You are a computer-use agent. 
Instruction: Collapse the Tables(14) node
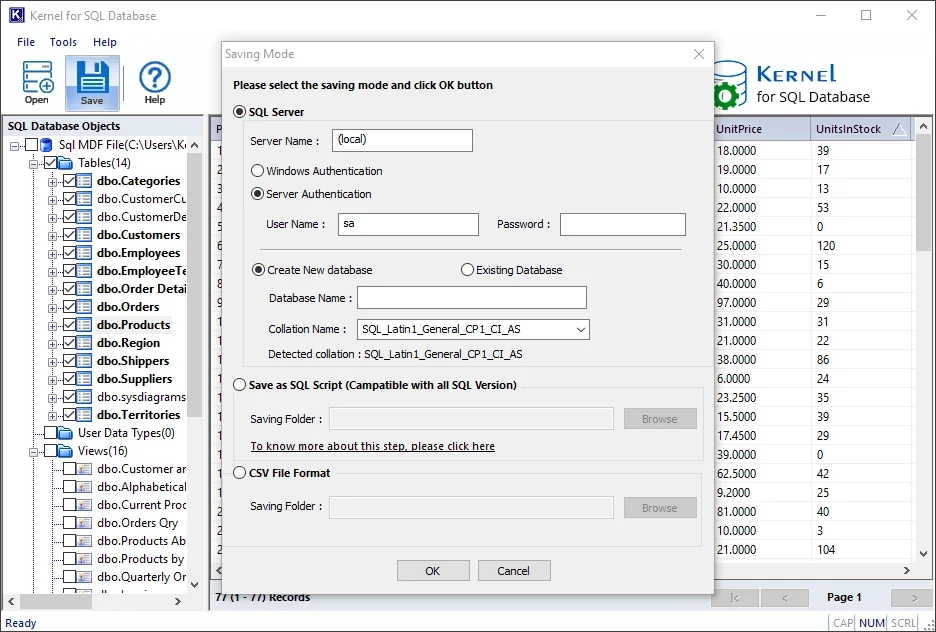coord(33,164)
